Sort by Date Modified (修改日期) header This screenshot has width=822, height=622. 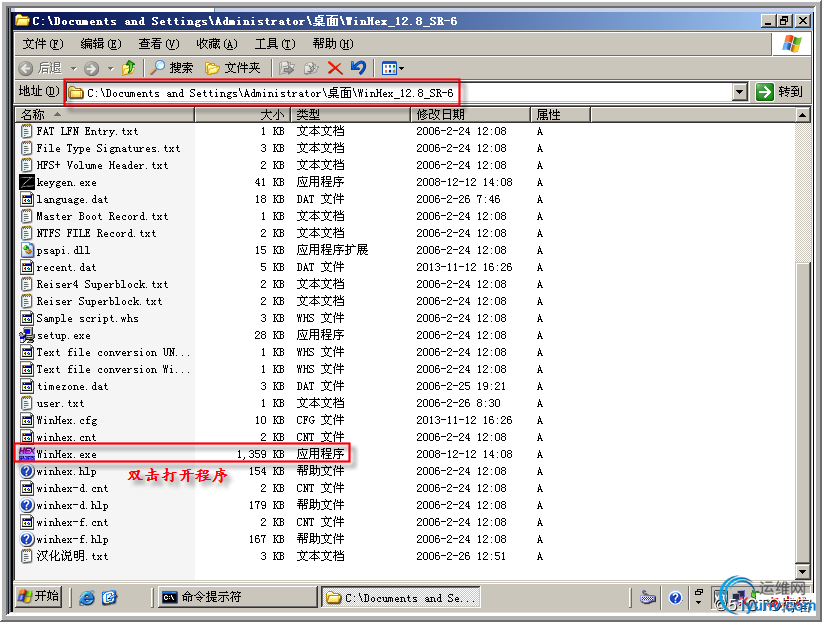point(471,114)
